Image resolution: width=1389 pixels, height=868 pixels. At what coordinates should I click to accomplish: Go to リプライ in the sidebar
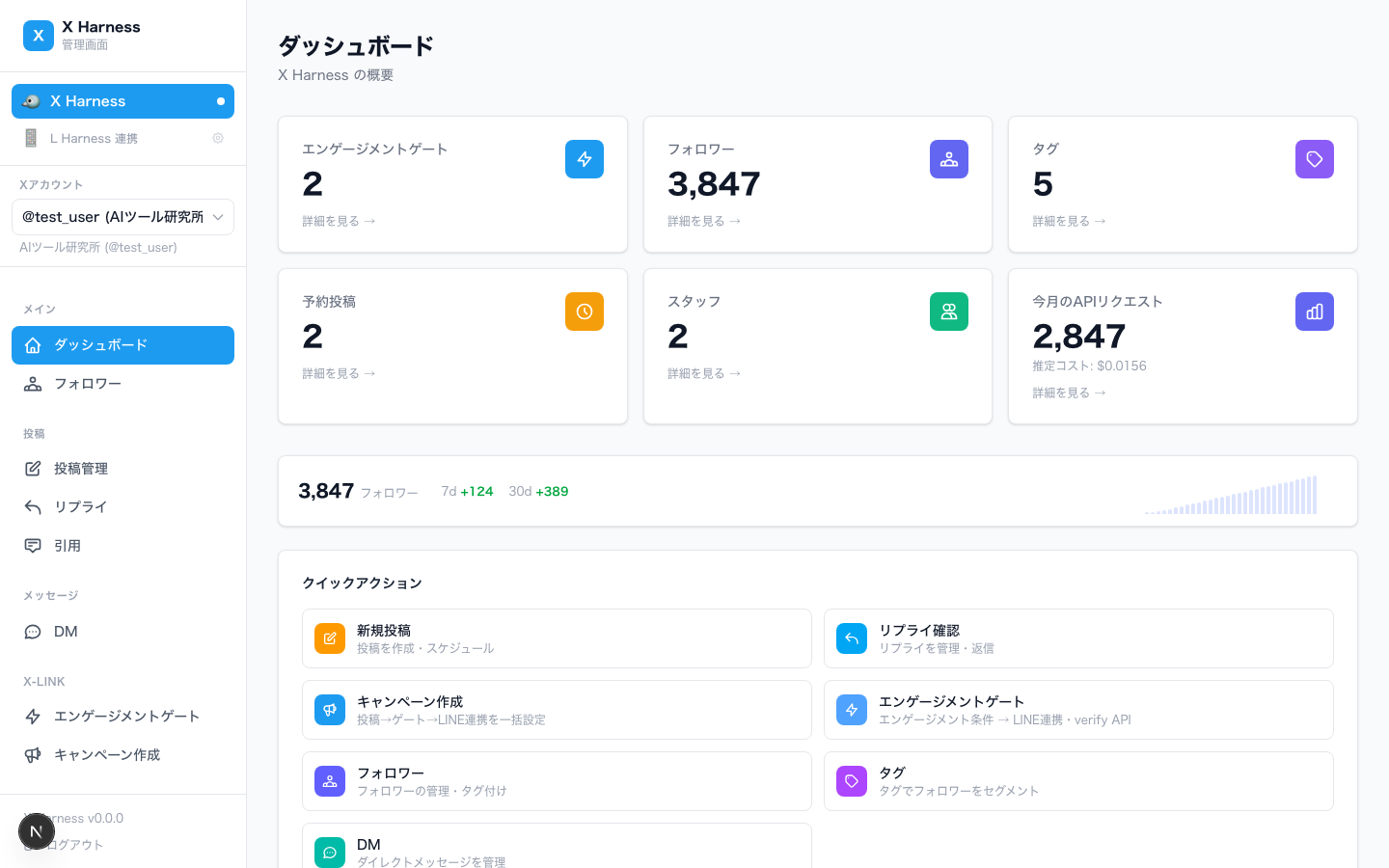tap(80, 507)
